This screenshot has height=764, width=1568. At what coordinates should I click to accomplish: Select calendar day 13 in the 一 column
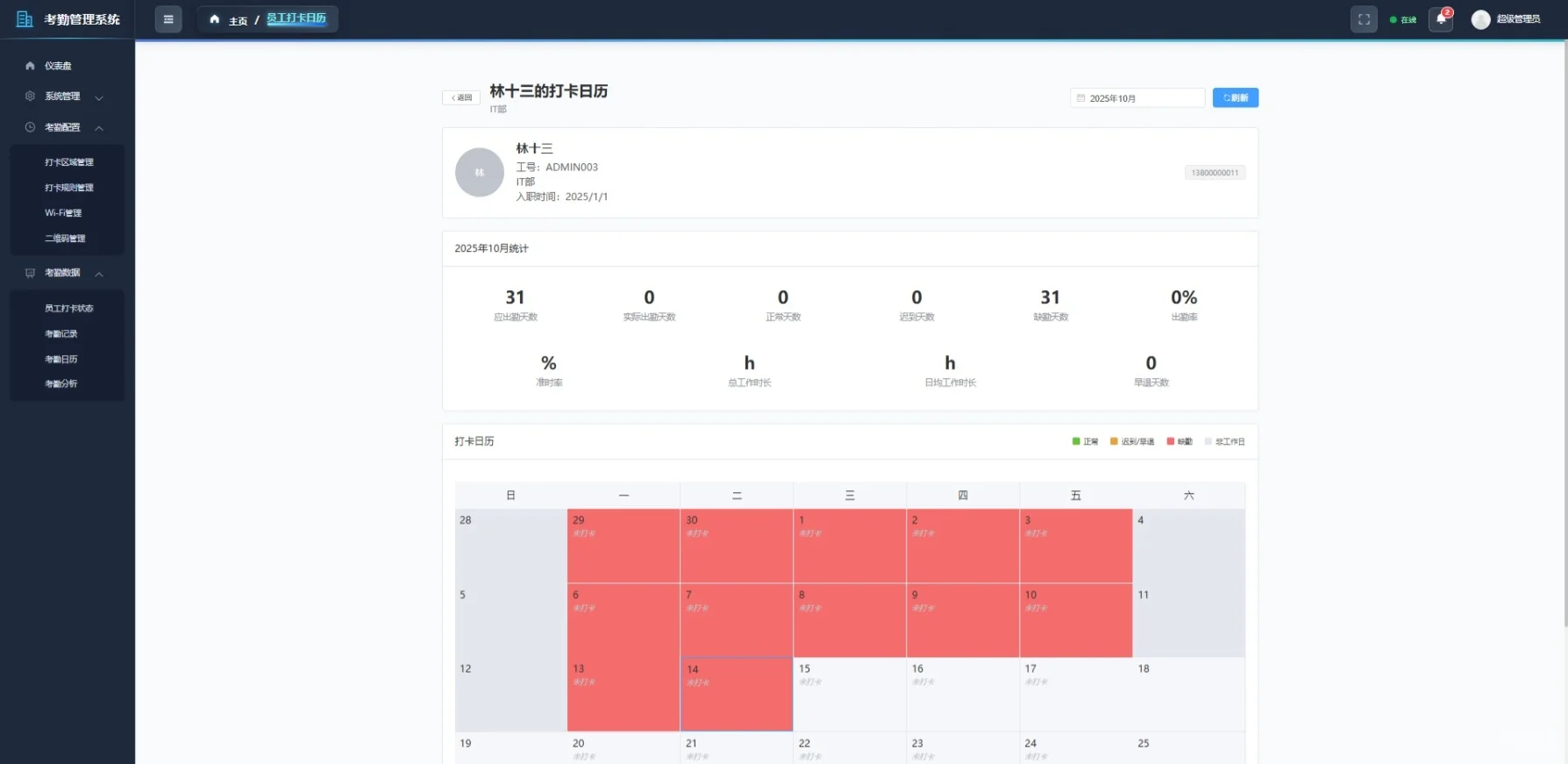(624, 695)
